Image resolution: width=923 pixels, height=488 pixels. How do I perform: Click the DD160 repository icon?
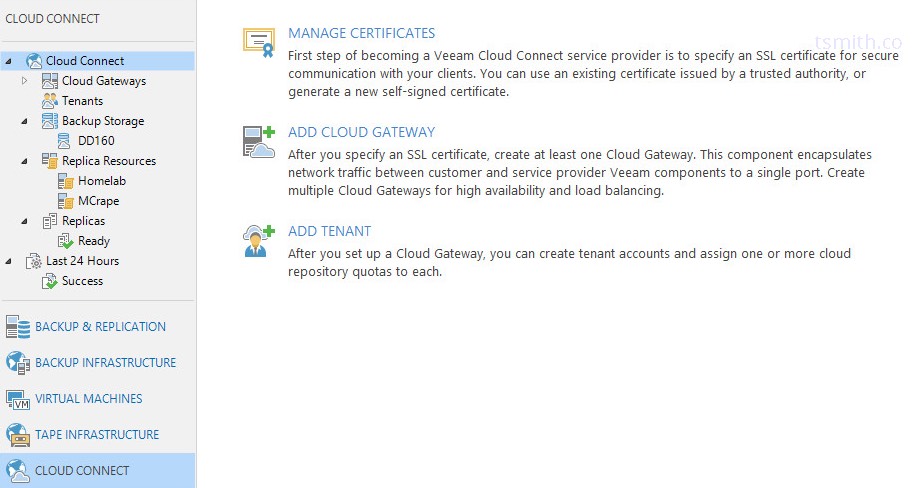[65, 141]
